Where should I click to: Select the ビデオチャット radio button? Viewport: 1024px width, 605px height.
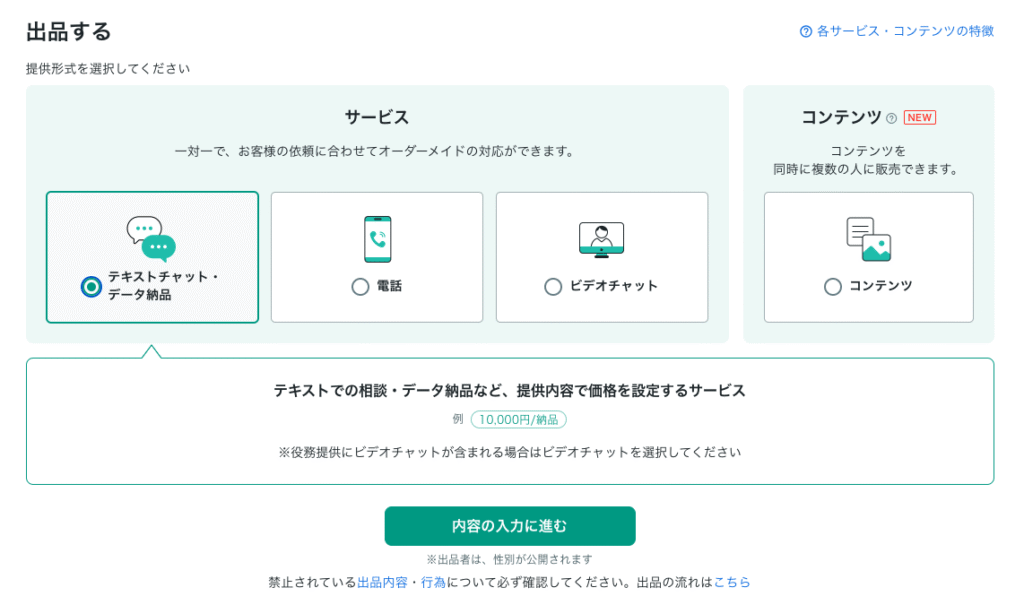point(553,286)
